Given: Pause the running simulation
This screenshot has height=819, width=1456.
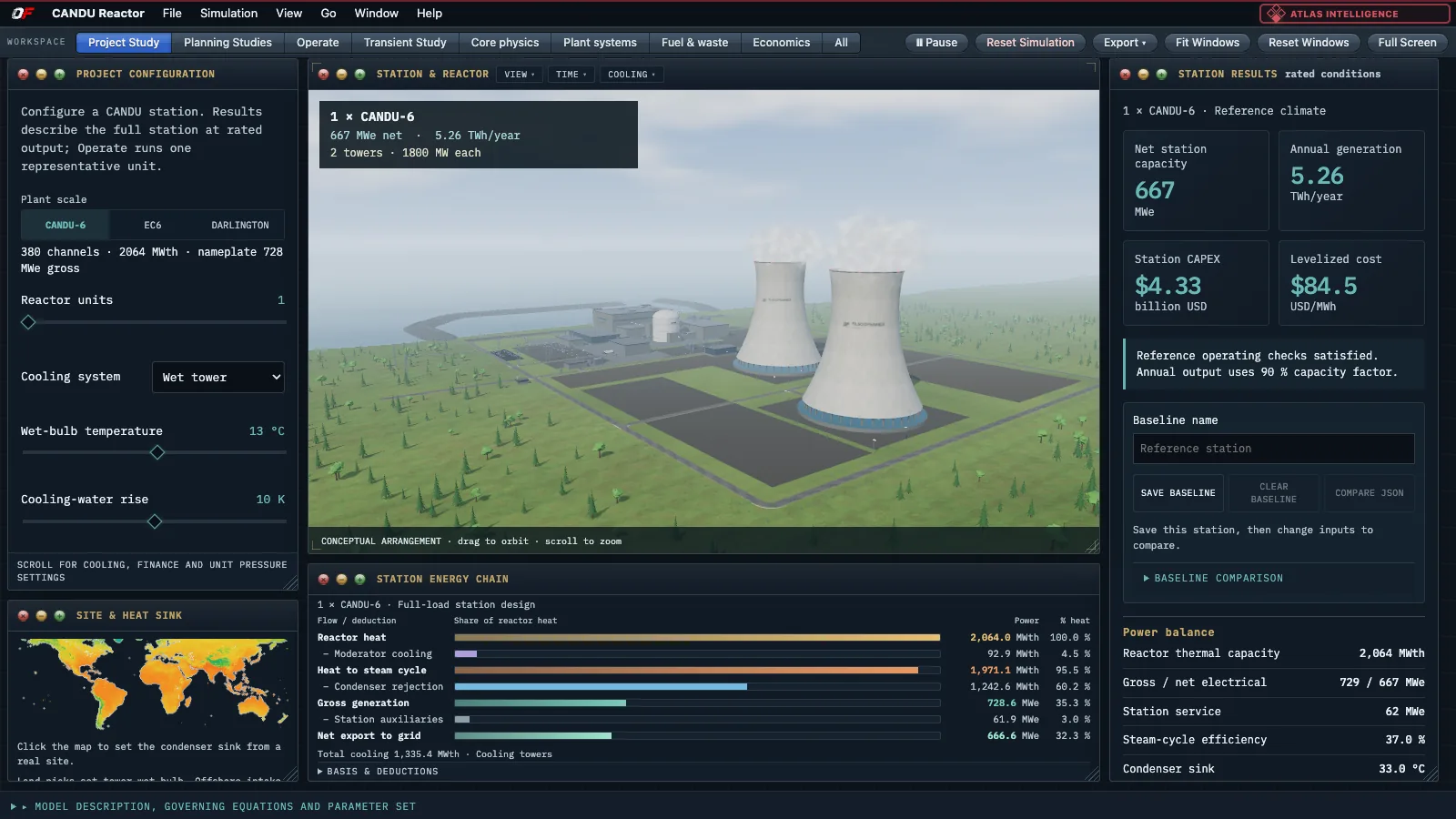Looking at the screenshot, I should 936,43.
